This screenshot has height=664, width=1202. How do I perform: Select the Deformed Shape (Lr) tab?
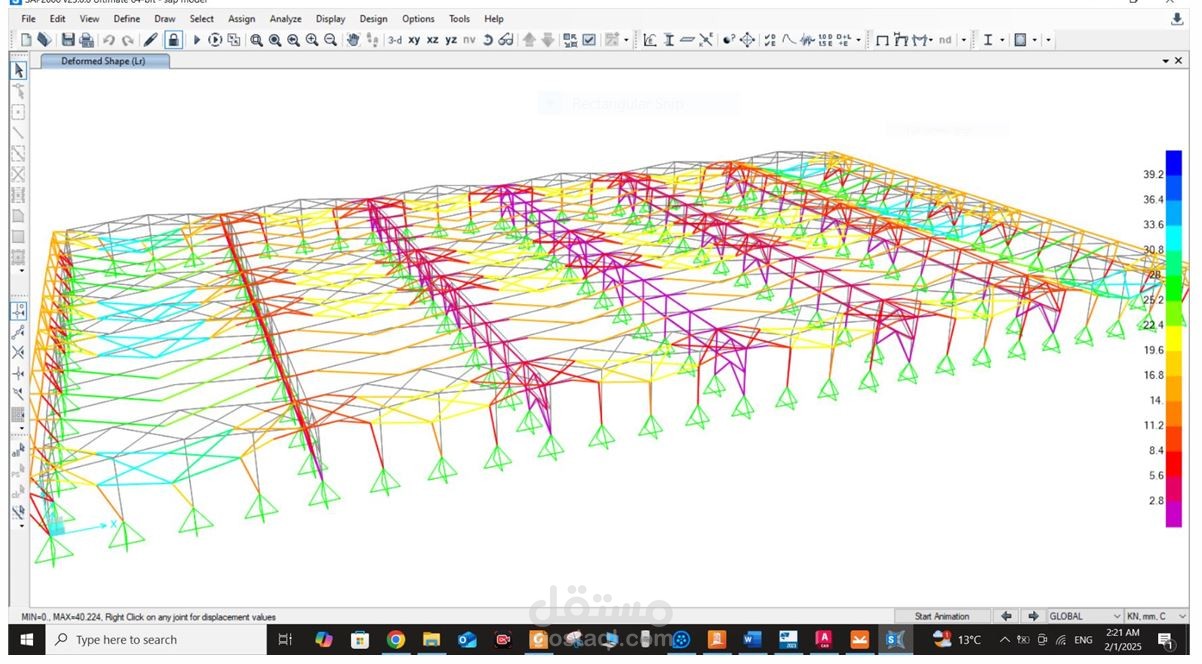point(104,61)
